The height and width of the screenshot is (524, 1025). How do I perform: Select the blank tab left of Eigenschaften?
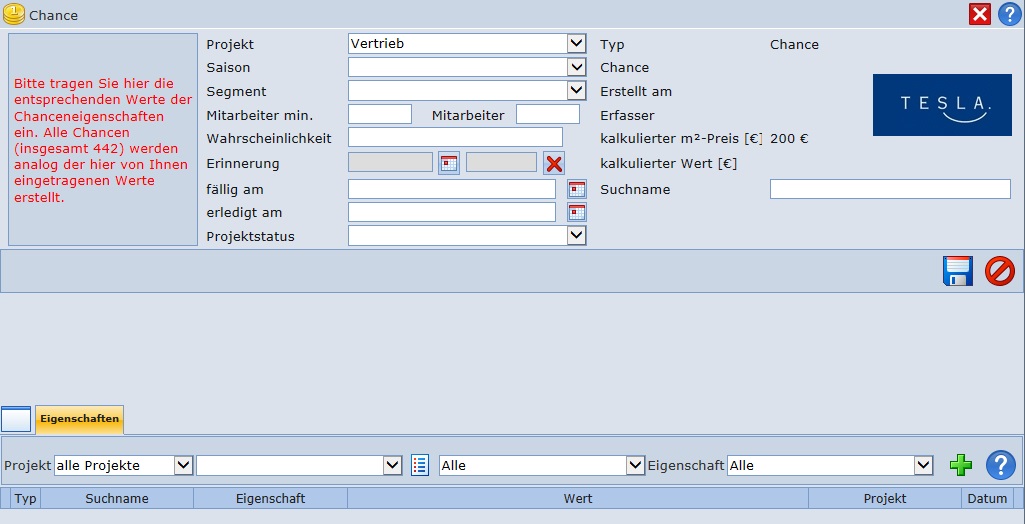click(16, 420)
